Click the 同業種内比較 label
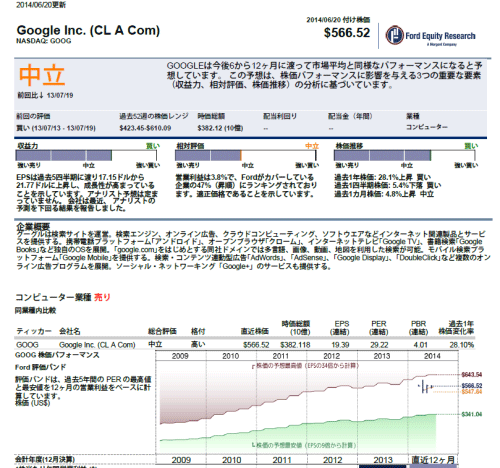500x468 pixels. click(35, 310)
